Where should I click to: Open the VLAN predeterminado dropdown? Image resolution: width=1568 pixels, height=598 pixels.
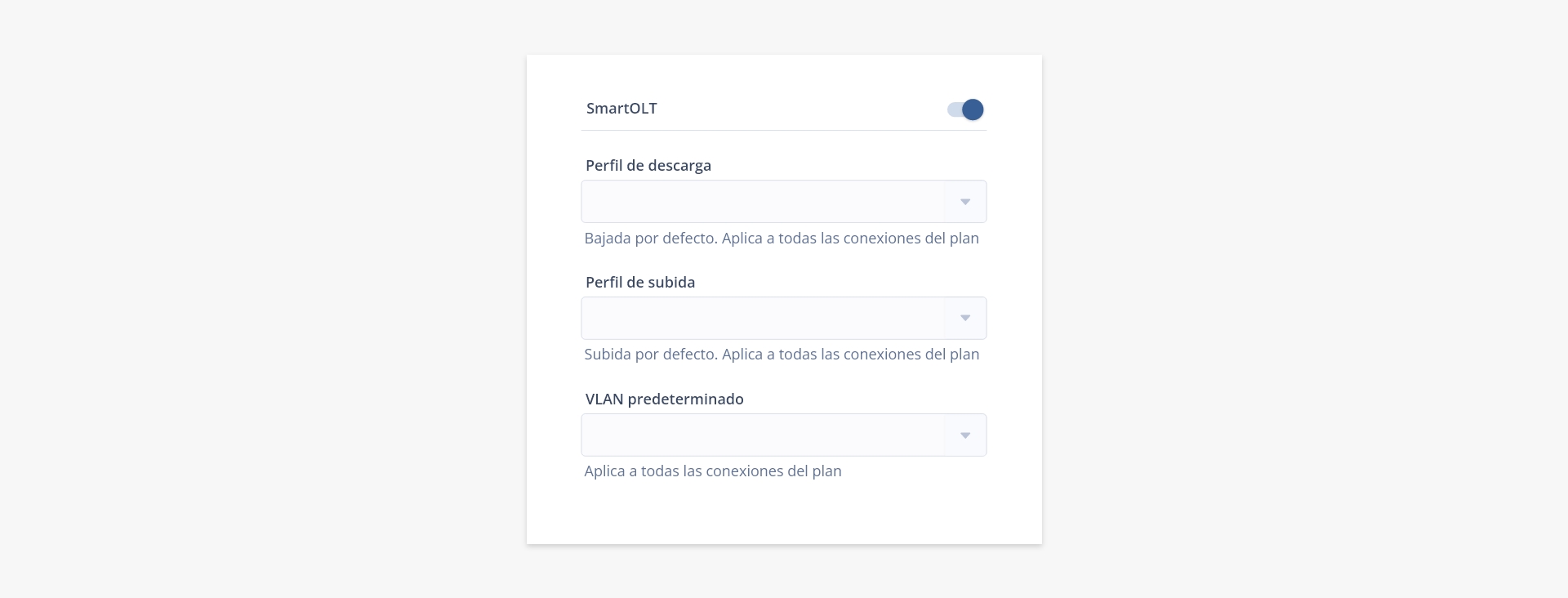783,435
